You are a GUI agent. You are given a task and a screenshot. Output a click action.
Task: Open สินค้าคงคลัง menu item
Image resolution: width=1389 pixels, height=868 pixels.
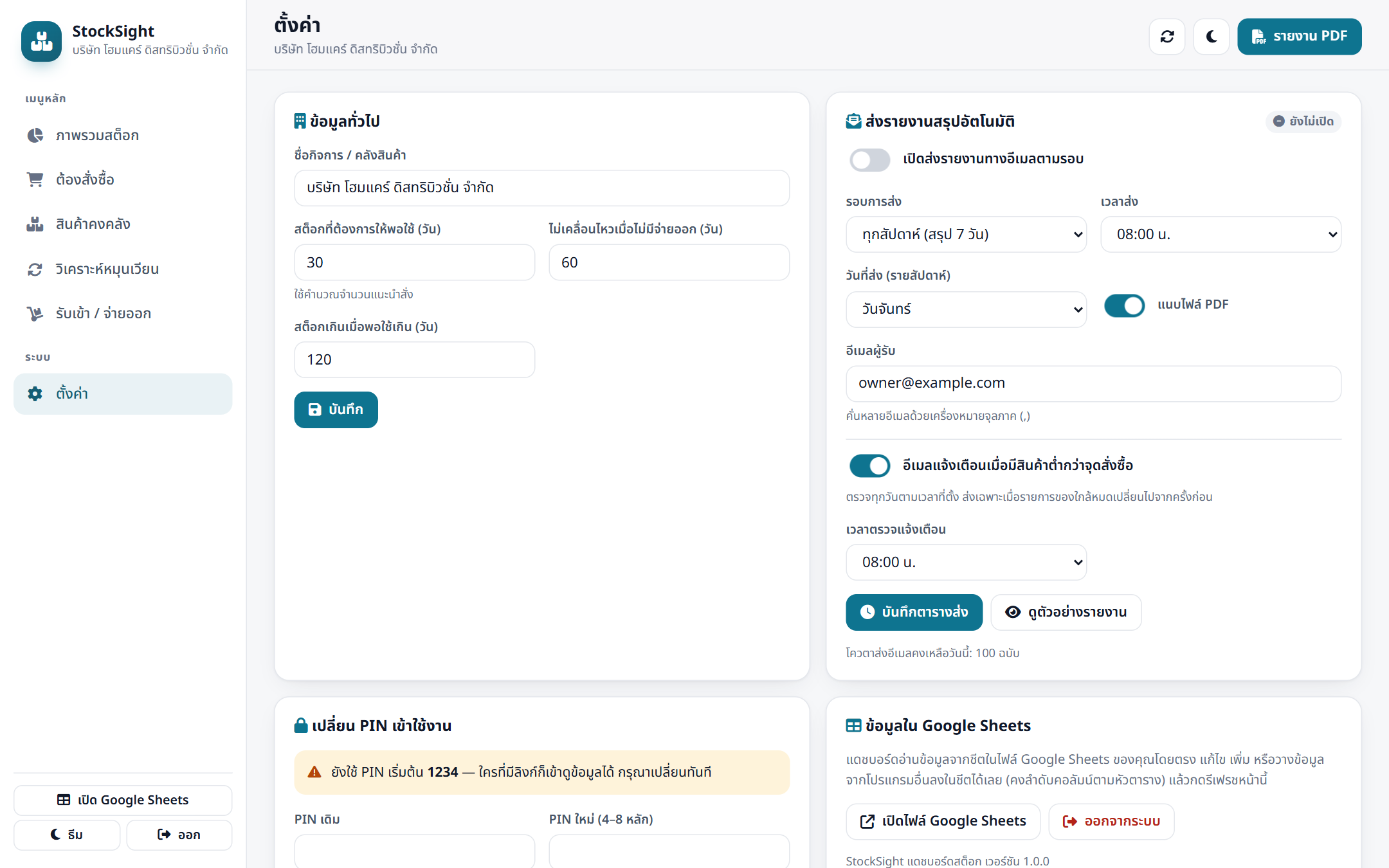click(x=123, y=224)
